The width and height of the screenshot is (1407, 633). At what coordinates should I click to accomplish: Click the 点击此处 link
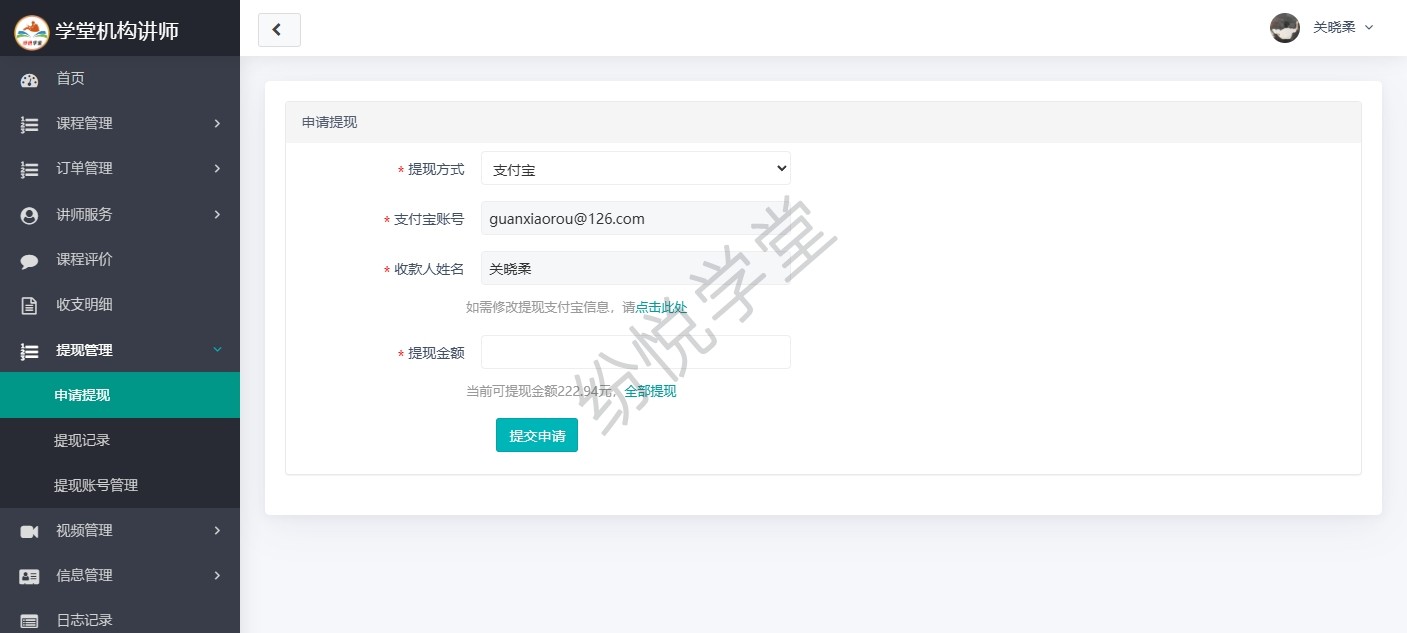(x=661, y=307)
